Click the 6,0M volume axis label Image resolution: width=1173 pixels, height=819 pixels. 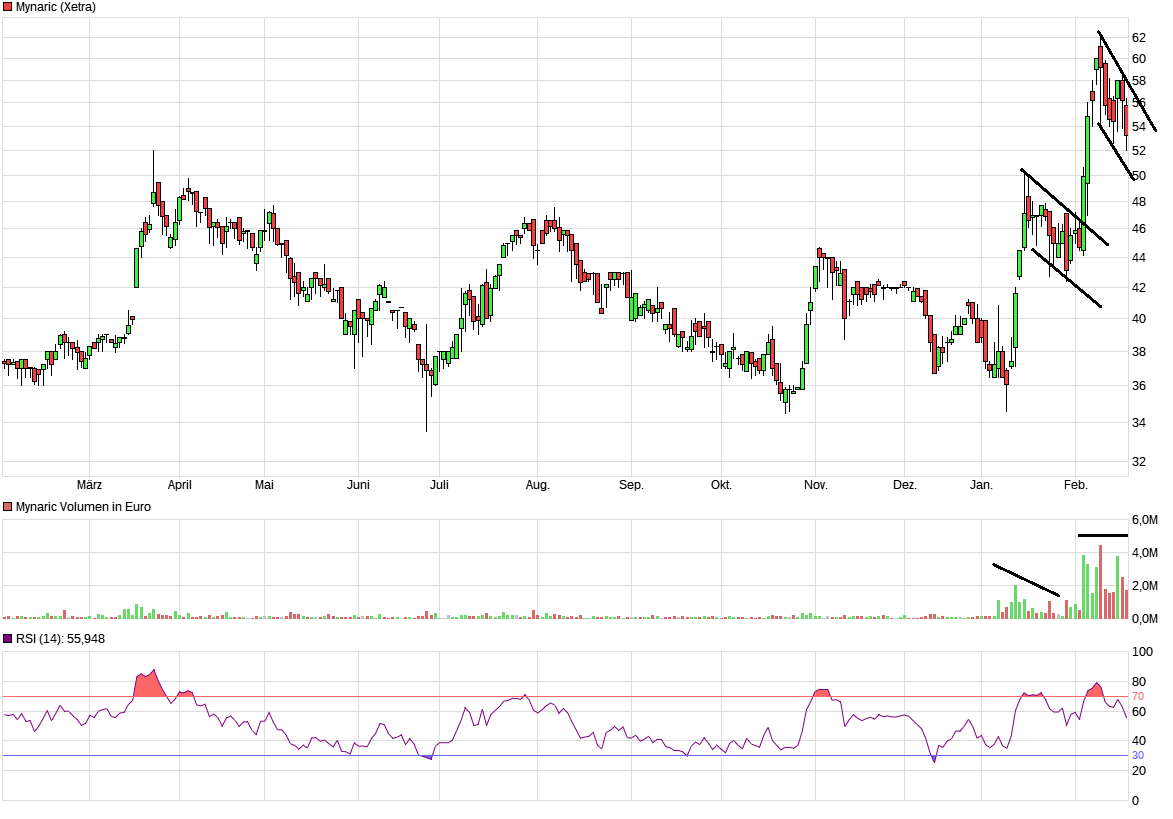[1144, 520]
